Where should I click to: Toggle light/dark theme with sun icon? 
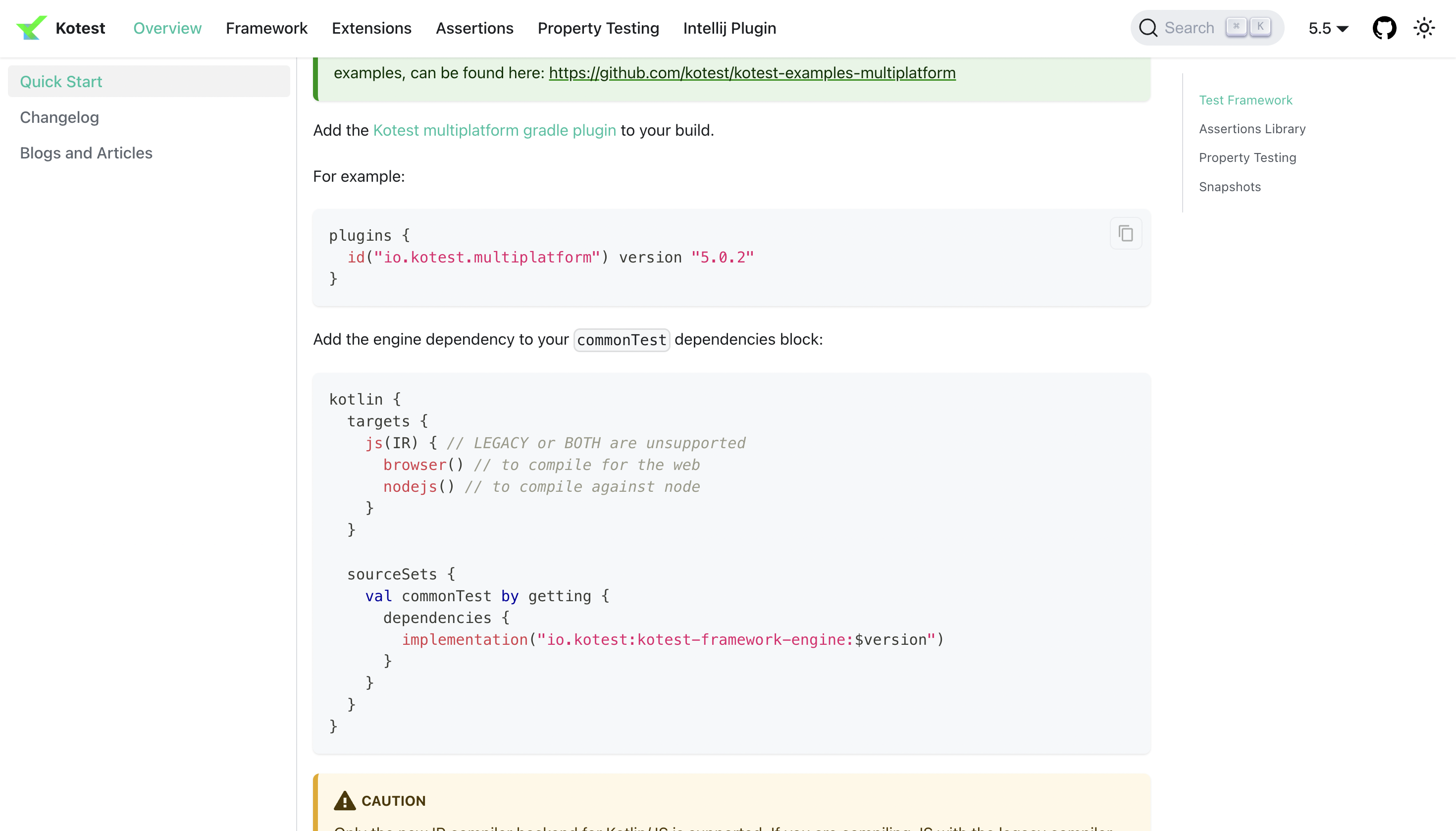1425,27
